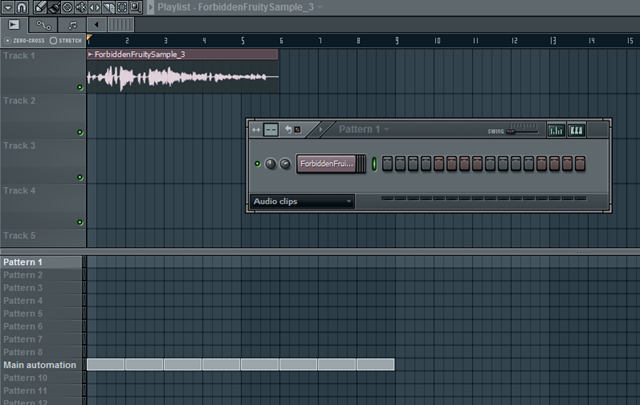
Task: Adjust the Swing slider
Action: pos(522,131)
